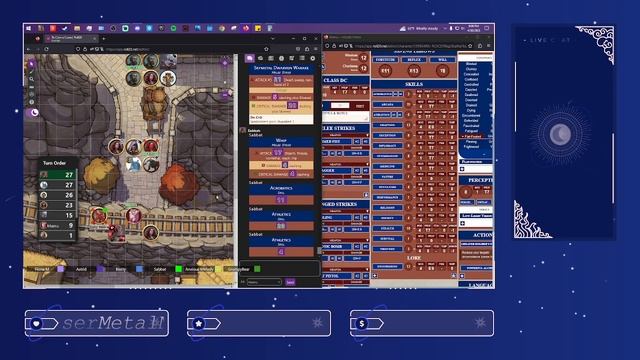Viewport: 640px width, 360px height.
Task: Roll the Fortitude saving throw
Action: pyautogui.click(x=385, y=60)
